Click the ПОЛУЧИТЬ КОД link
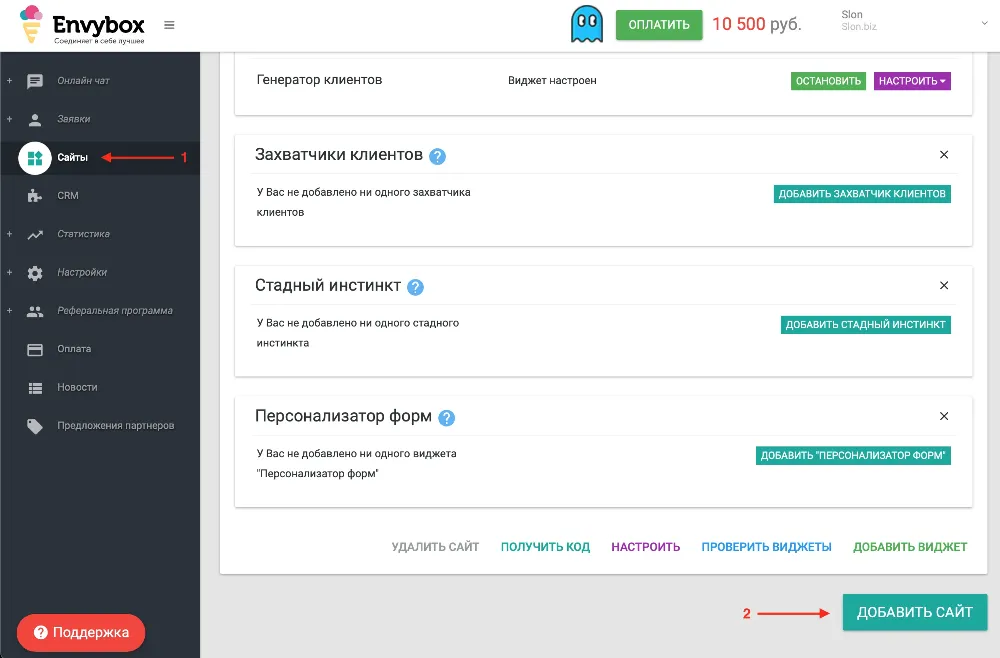The height and width of the screenshot is (658, 1000). 545,547
